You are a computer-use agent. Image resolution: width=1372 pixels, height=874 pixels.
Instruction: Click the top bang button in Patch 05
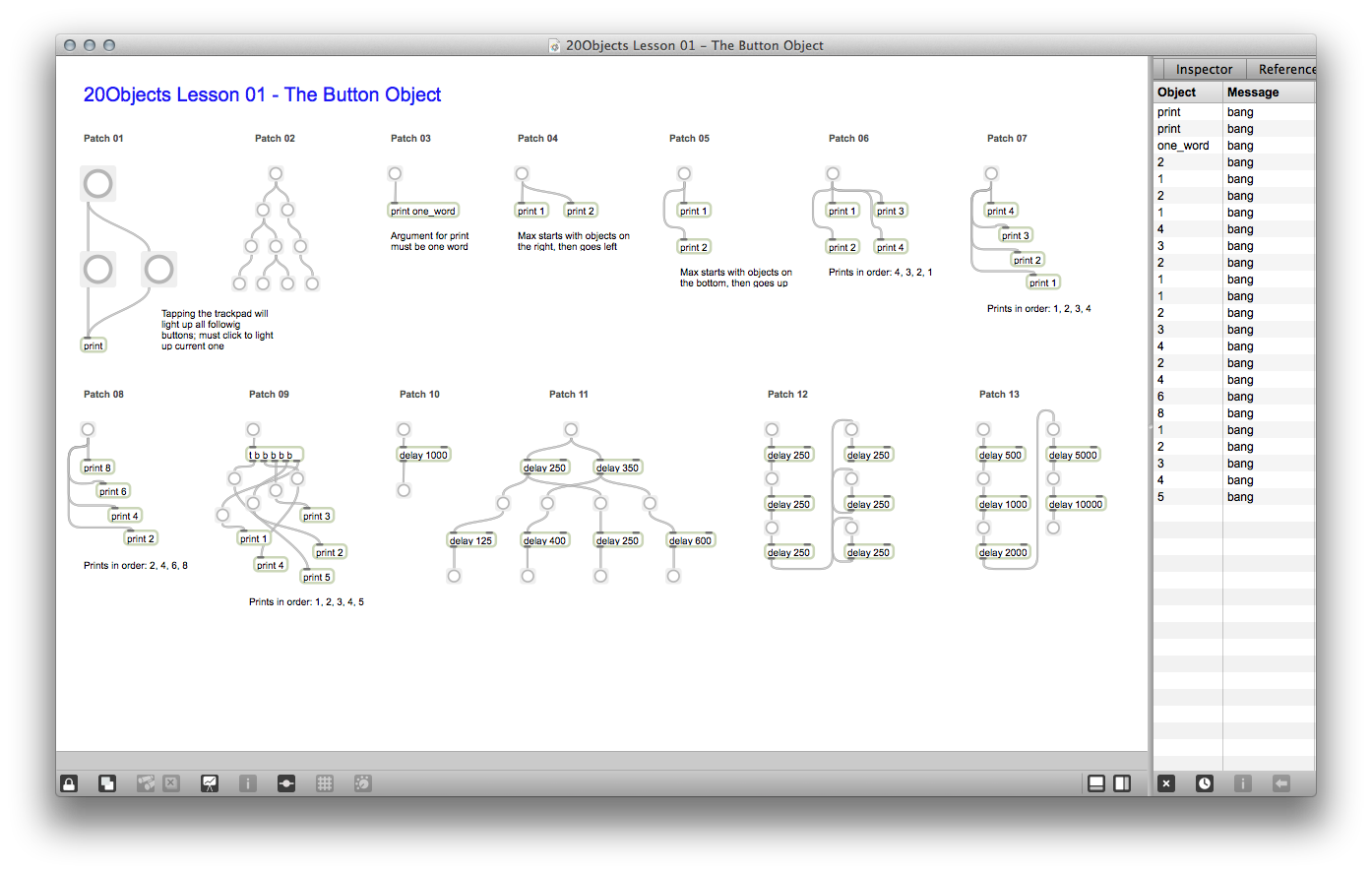click(684, 173)
